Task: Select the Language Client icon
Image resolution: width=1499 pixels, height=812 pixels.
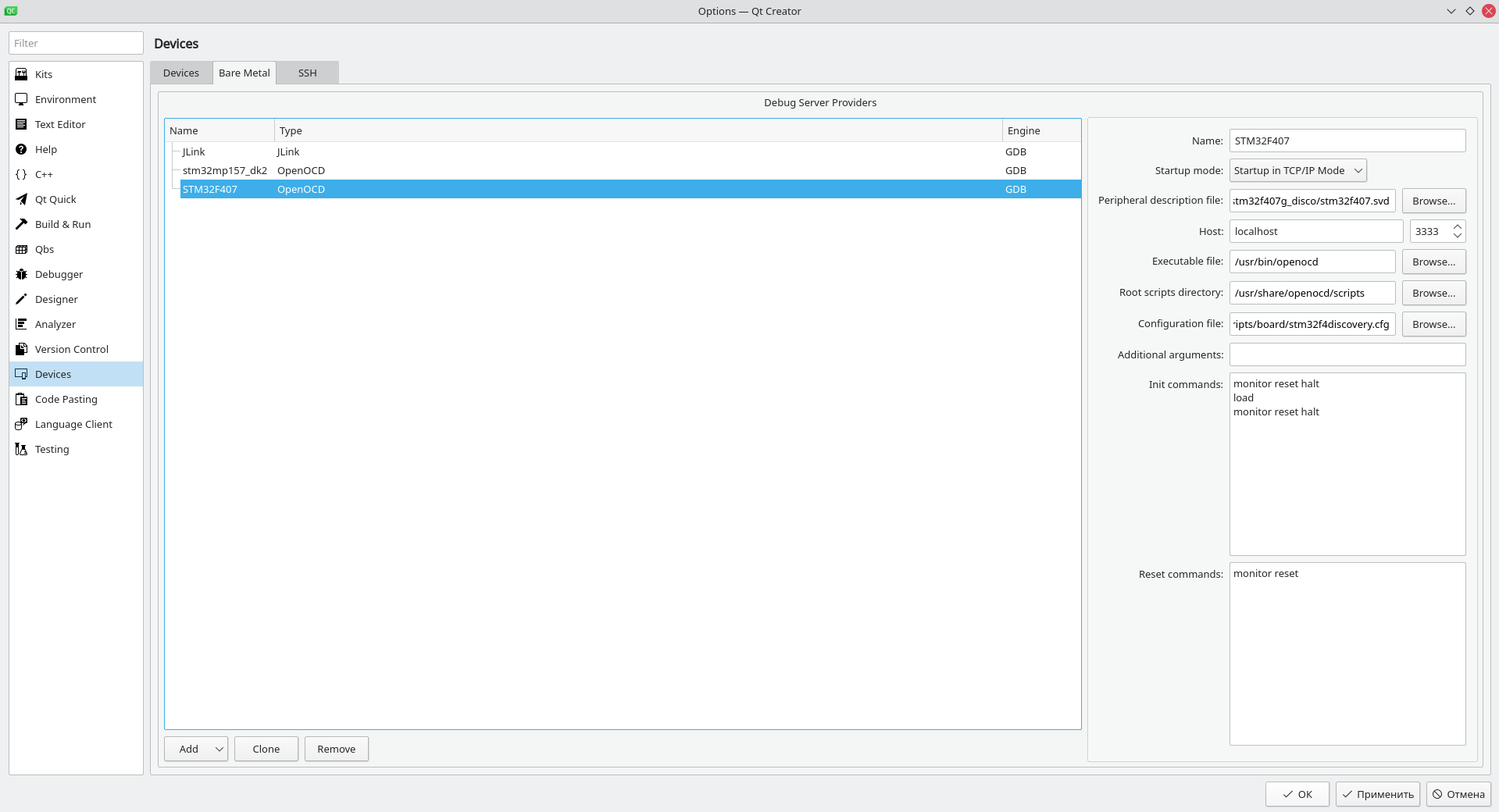Action: point(21,424)
